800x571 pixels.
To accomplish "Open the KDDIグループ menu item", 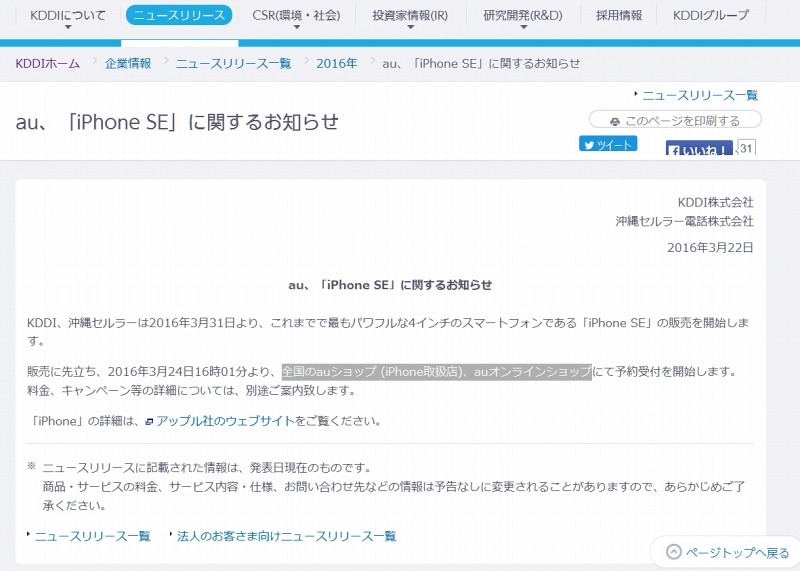I will tap(711, 15).
